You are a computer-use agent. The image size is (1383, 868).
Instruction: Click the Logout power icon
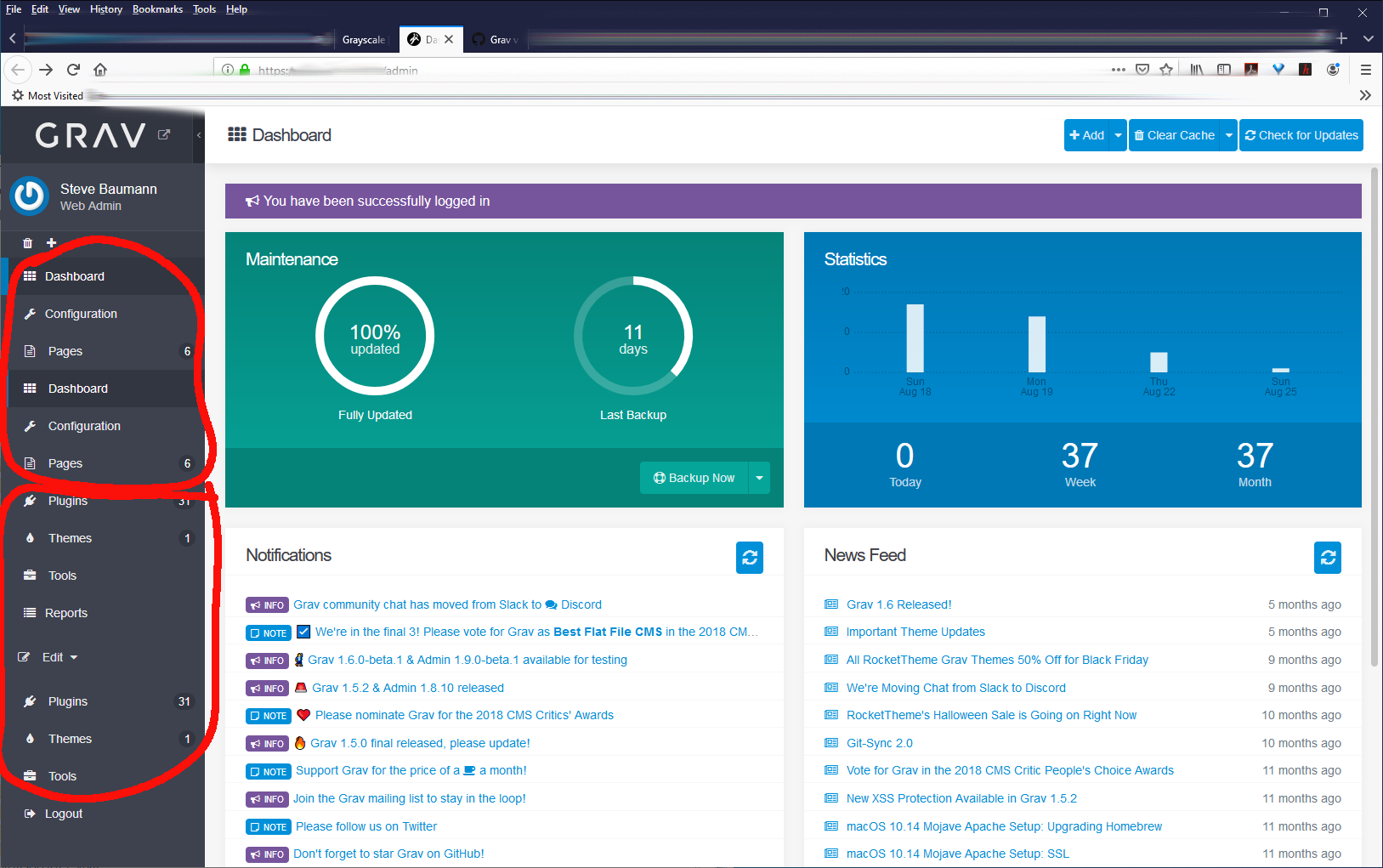(x=29, y=813)
